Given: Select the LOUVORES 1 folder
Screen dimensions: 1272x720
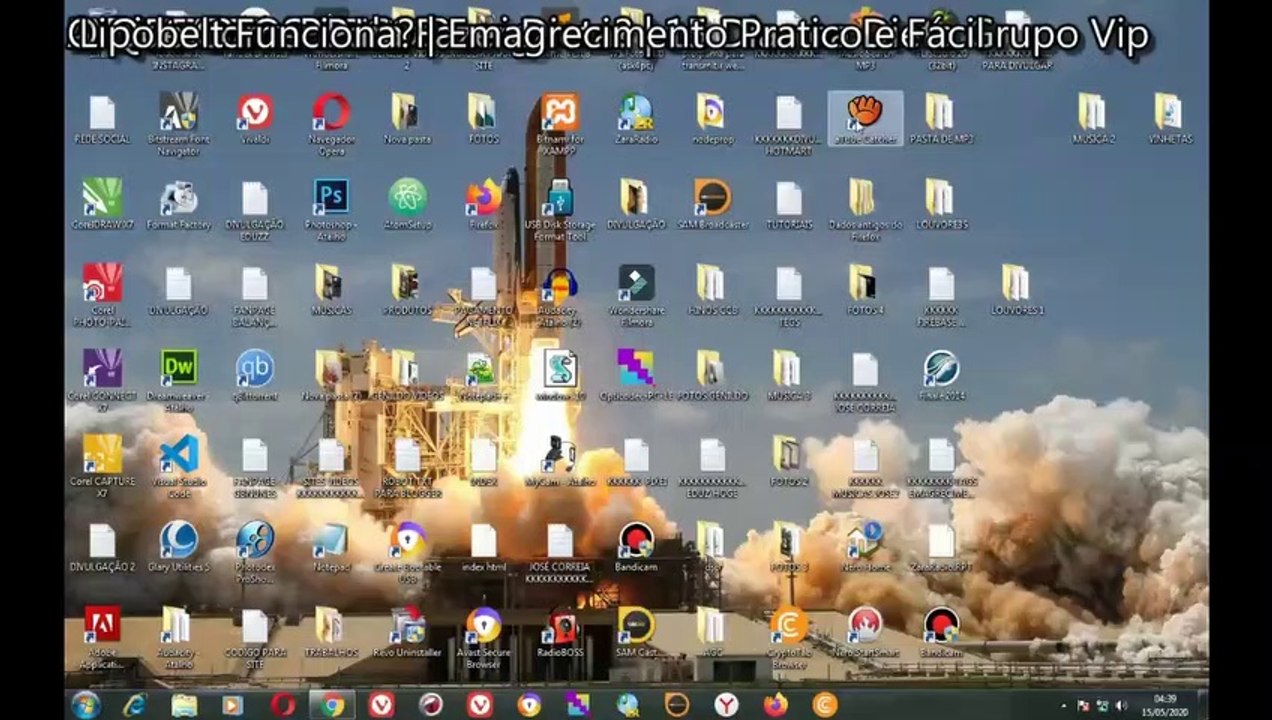Looking at the screenshot, I should 1017,290.
